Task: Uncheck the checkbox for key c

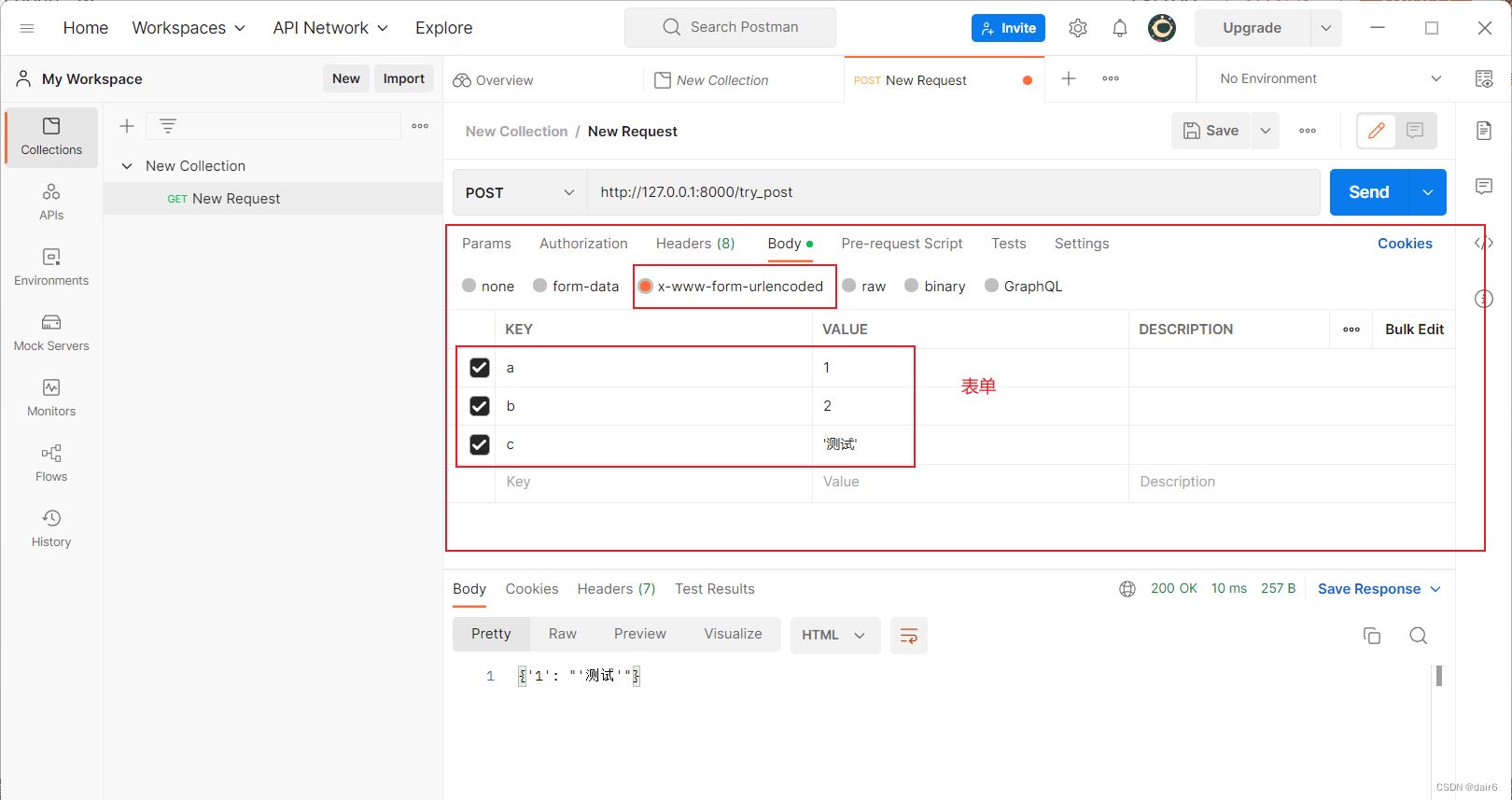Action: 480,444
